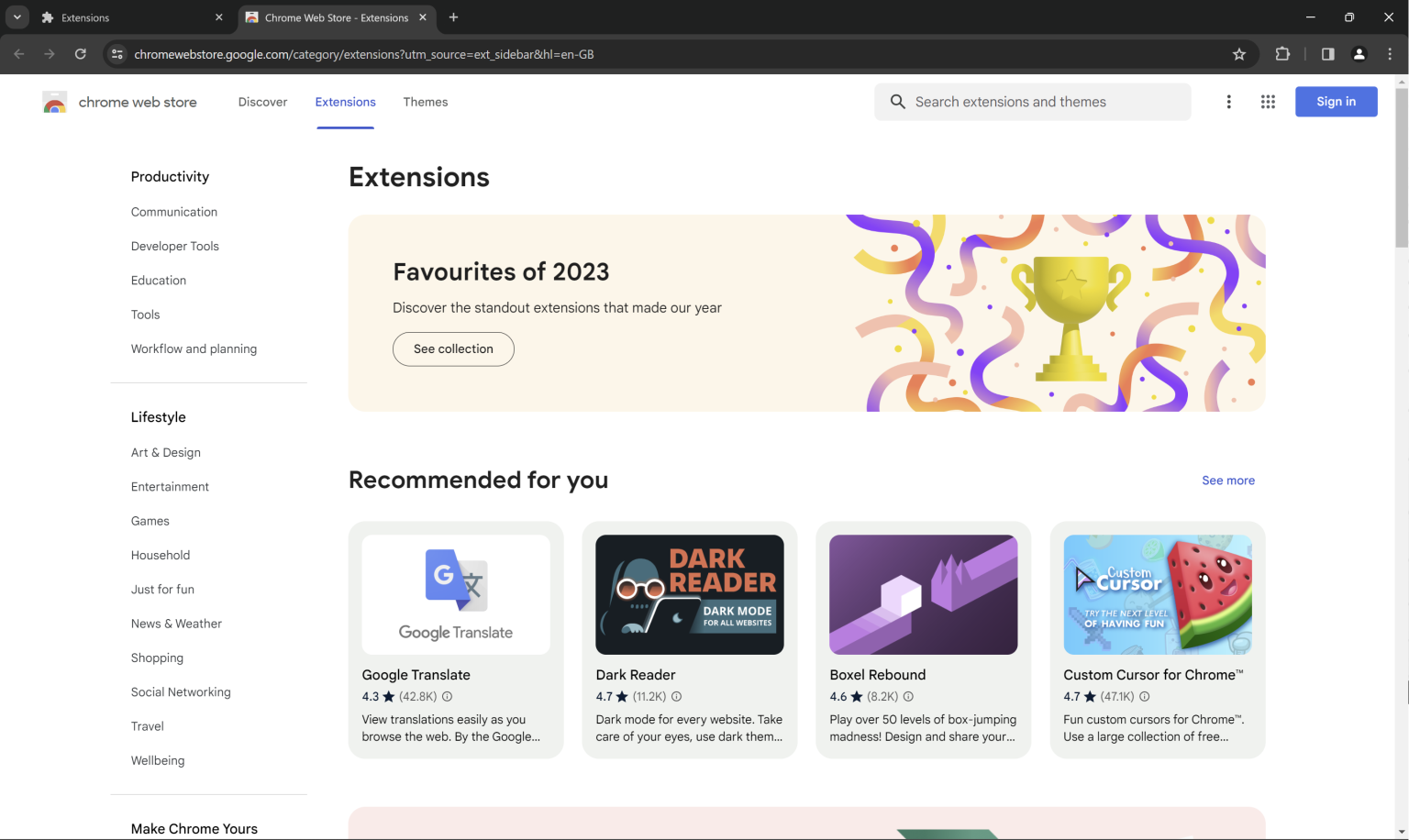Open News & Weather category
The width and height of the screenshot is (1409, 840).
176,624
